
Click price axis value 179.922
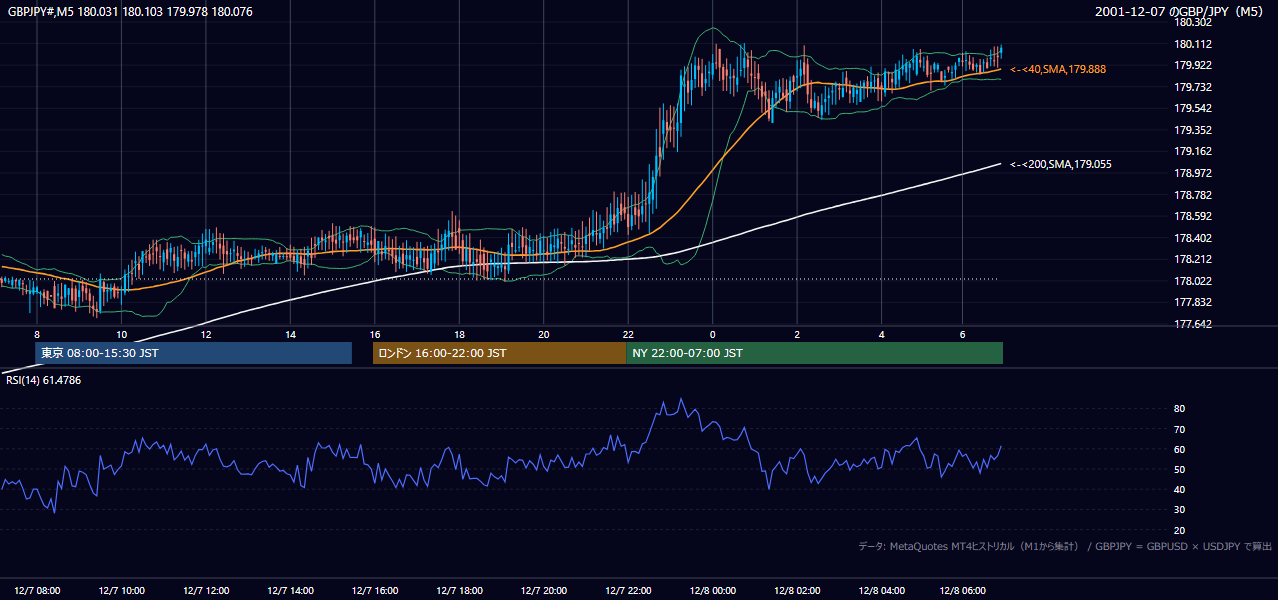[x=1192, y=65]
